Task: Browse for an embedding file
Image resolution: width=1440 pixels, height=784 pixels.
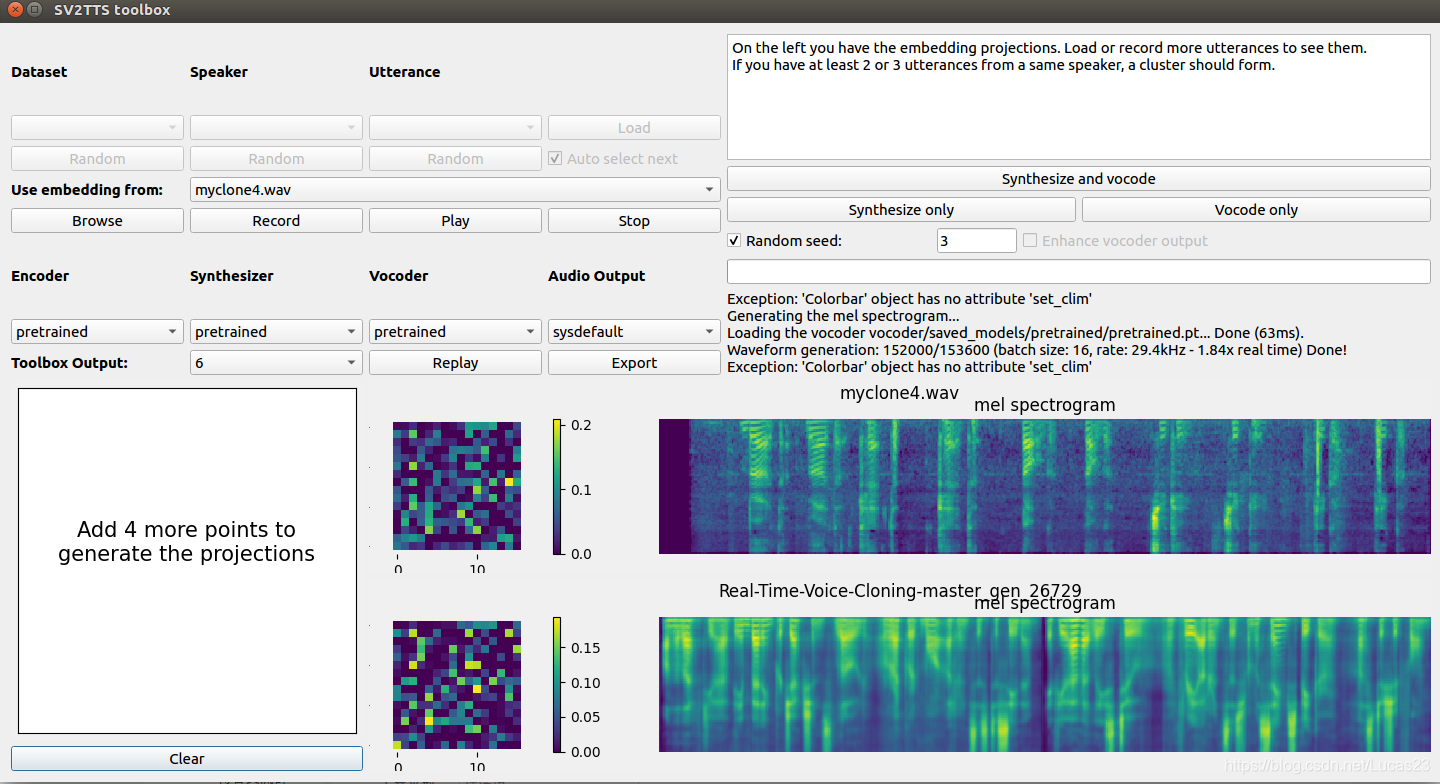Action: pos(96,220)
